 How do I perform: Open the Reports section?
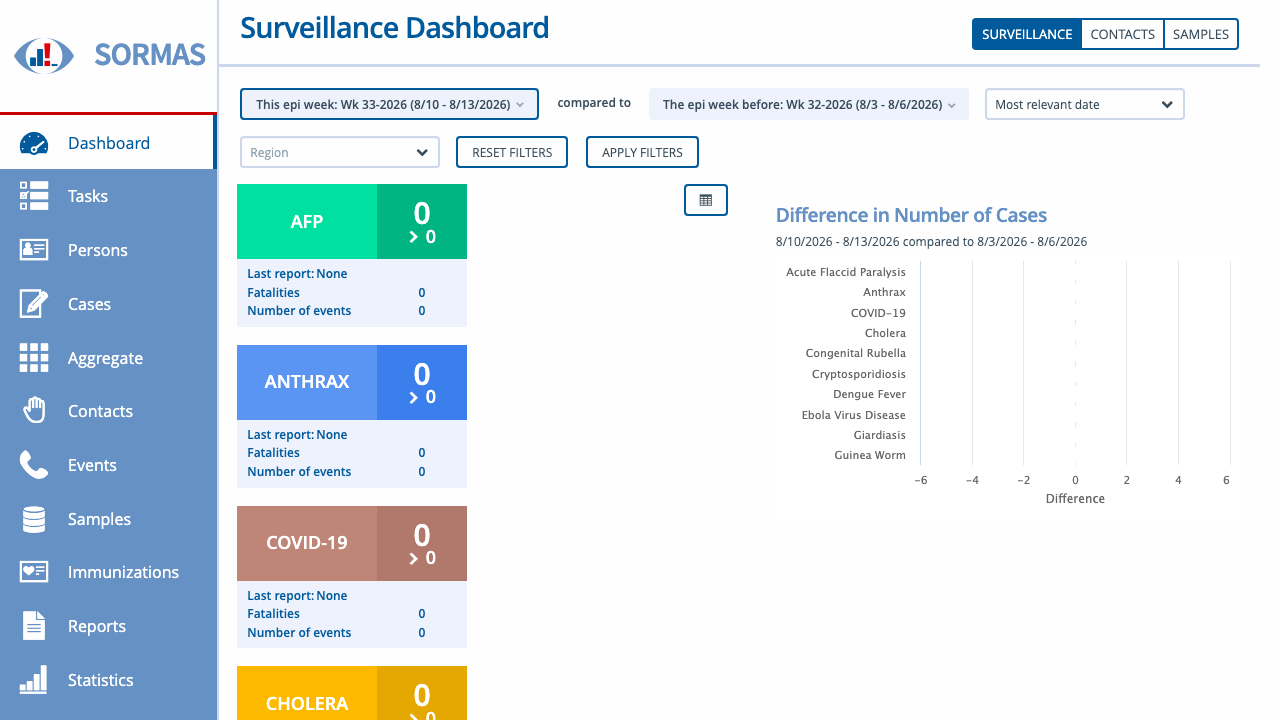coord(108,626)
